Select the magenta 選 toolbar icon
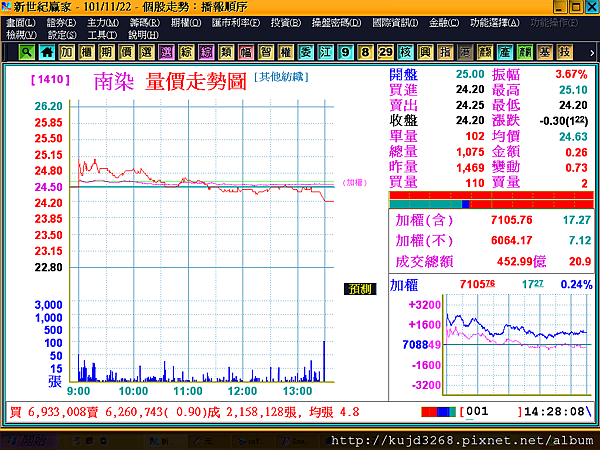 click(166, 52)
